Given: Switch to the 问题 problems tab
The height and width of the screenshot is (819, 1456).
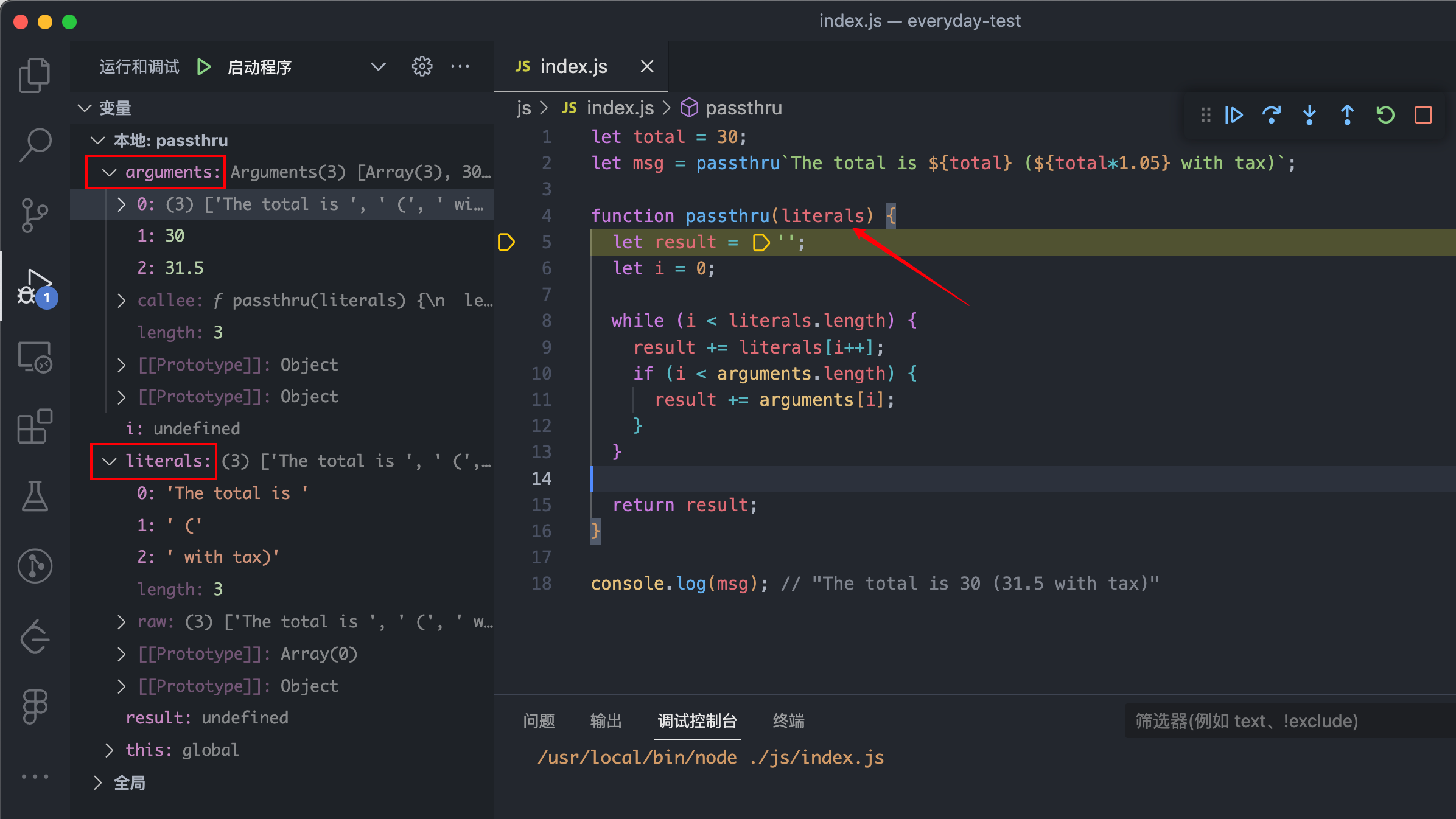Looking at the screenshot, I should [x=539, y=721].
